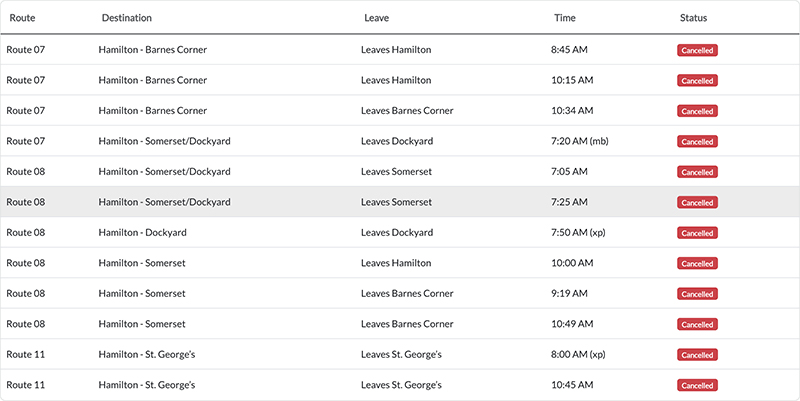Select the highlighted 7:25 AM Leaves Somerset row

point(396,202)
